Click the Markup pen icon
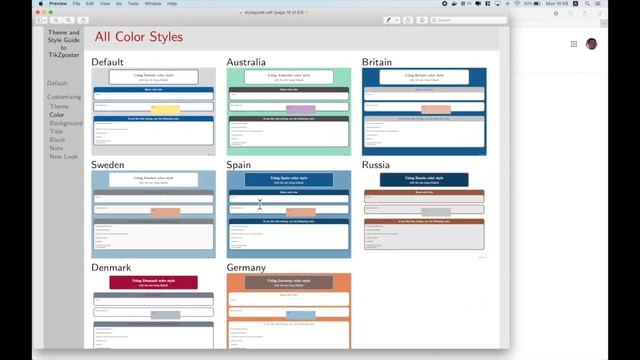640x360 pixels. pyautogui.click(x=388, y=20)
